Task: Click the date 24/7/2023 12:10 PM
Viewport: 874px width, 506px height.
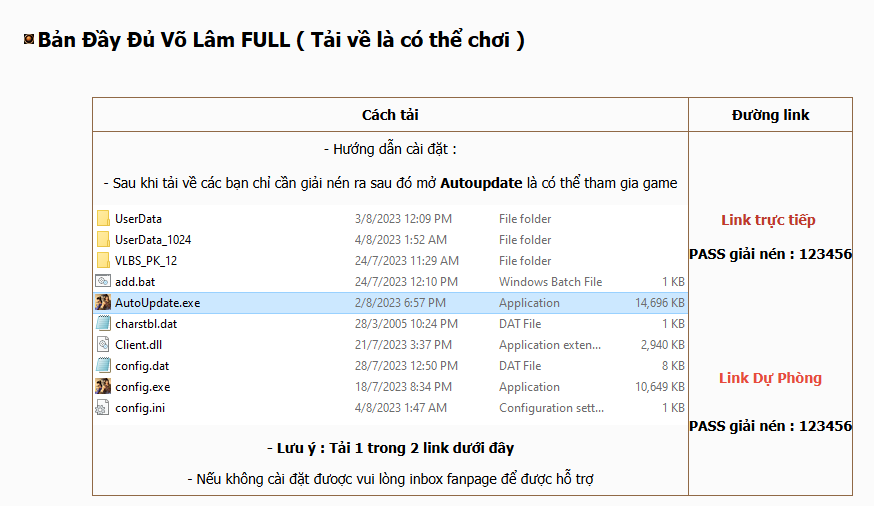Action: (406, 282)
